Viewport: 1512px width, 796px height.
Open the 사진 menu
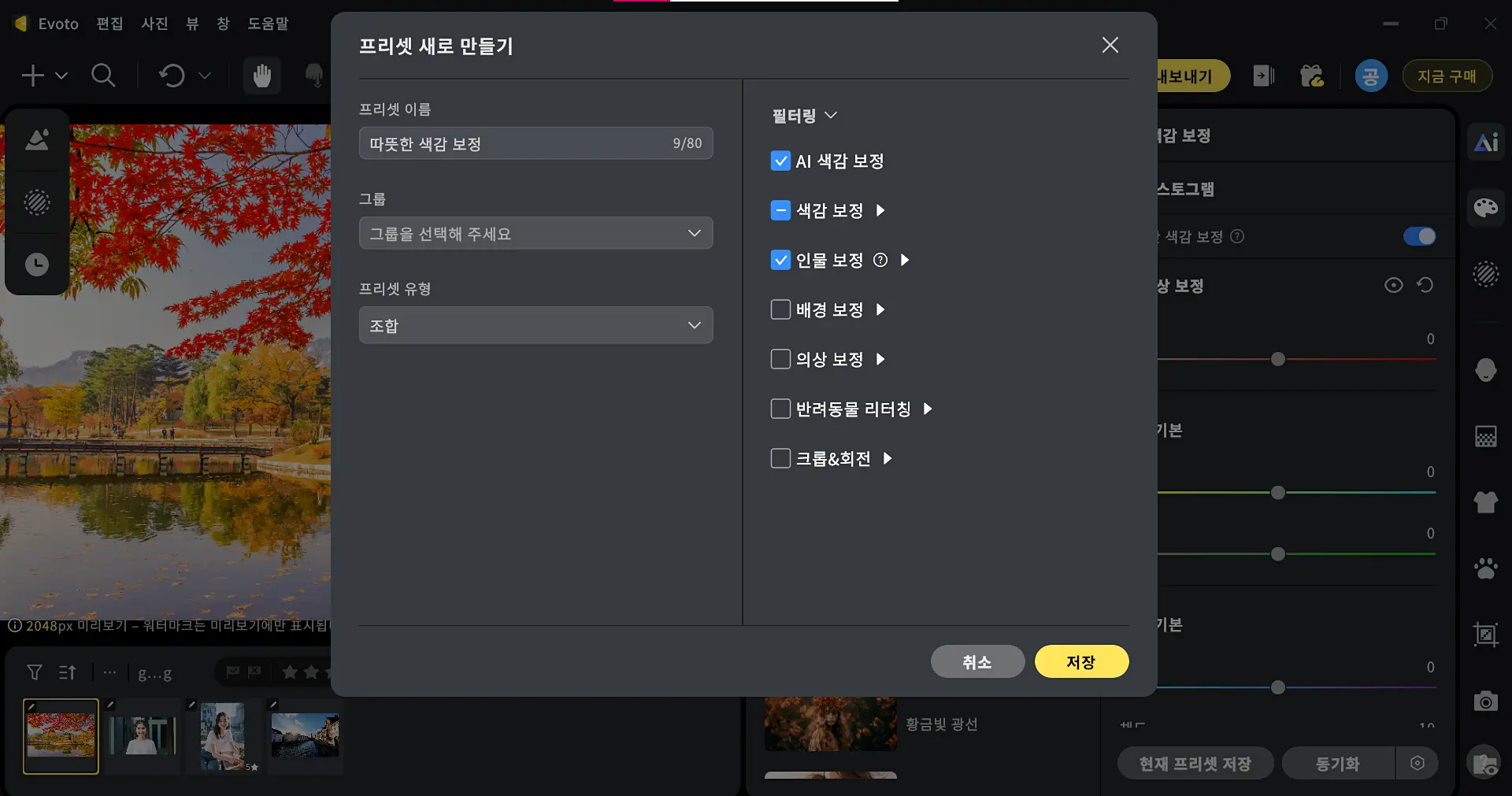coord(154,24)
